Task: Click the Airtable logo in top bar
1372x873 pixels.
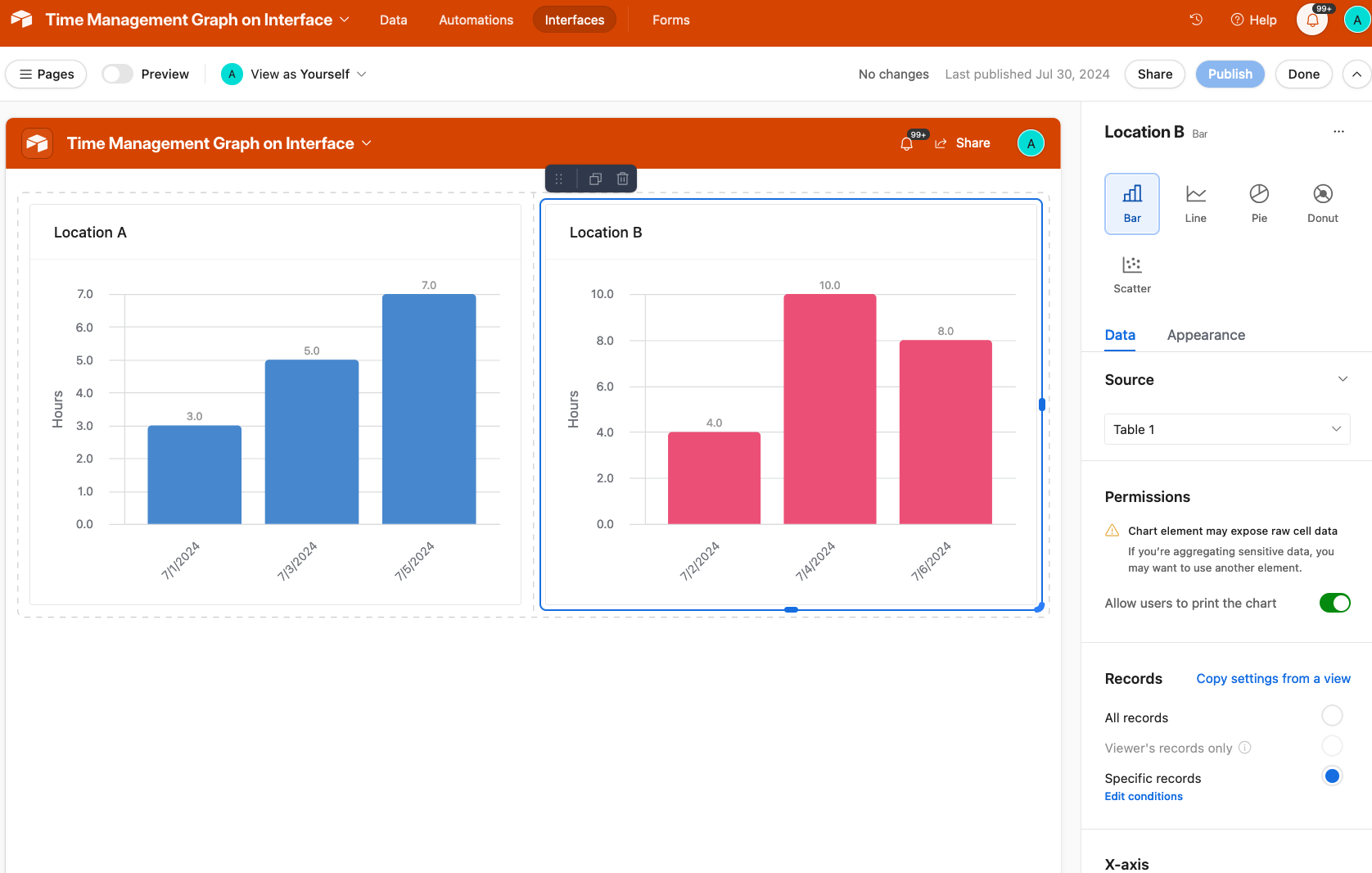Action: [21, 19]
